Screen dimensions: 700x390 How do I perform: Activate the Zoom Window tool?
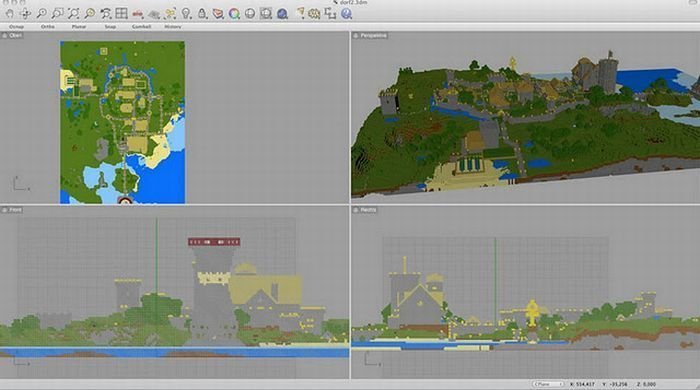pyautogui.click(x=58, y=14)
